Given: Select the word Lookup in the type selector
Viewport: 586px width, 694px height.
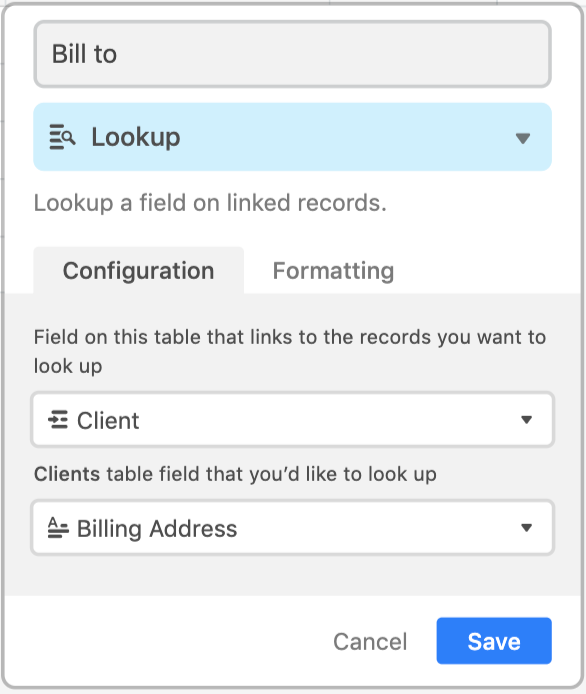Looking at the screenshot, I should [136, 137].
